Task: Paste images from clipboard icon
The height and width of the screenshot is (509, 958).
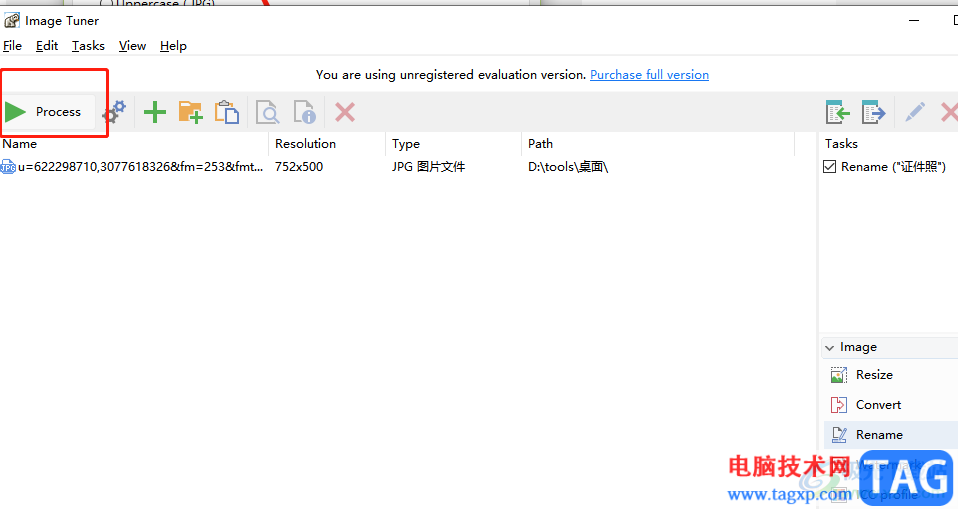Action: (227, 112)
